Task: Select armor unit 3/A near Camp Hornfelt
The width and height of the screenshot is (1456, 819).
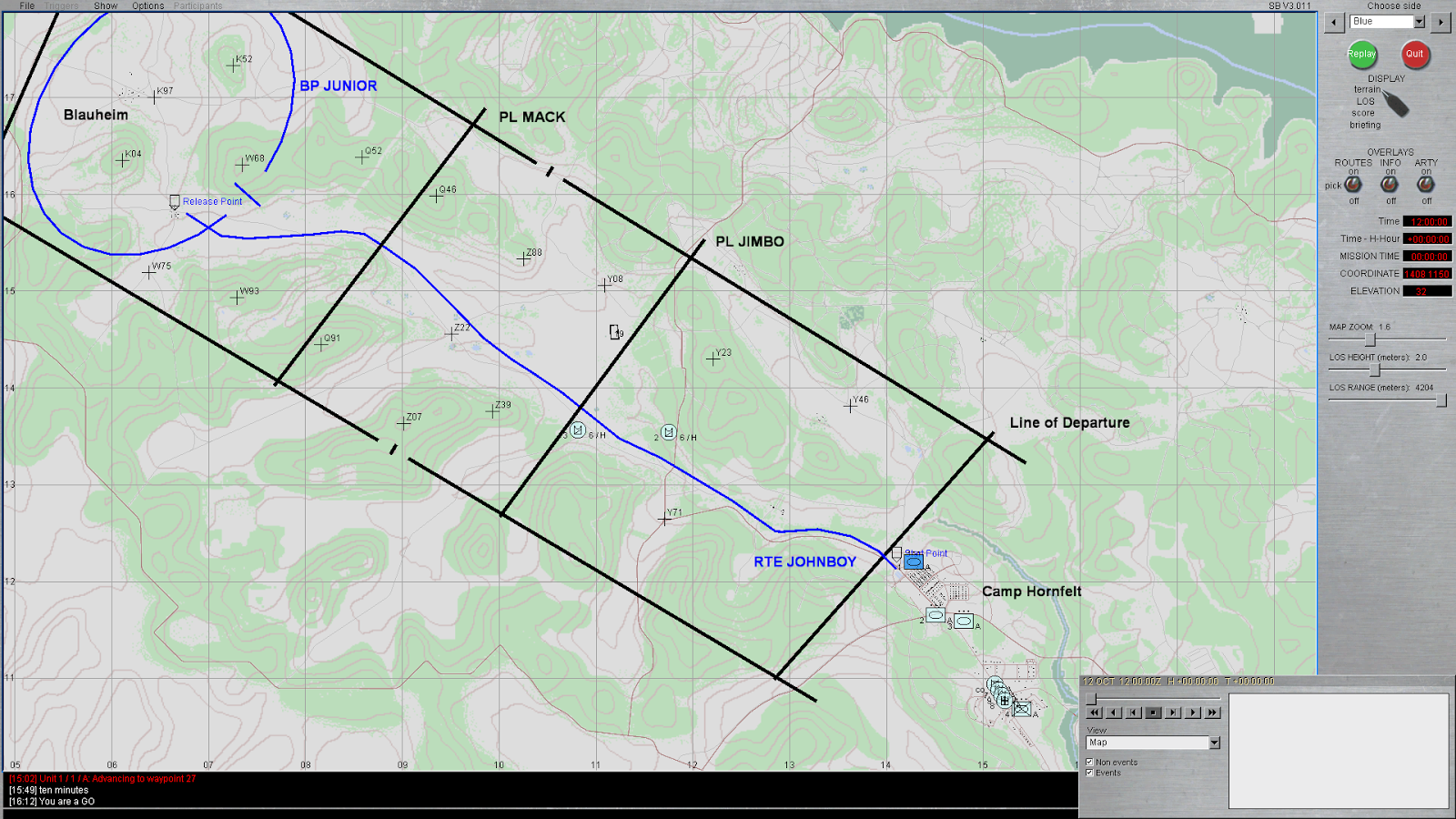Action: 965,621
